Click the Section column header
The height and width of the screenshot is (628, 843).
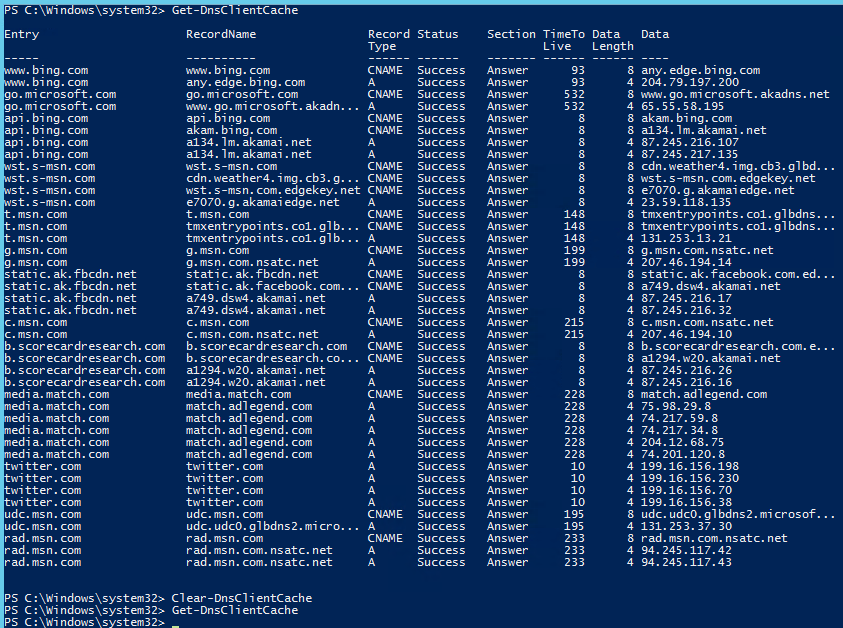click(511, 34)
